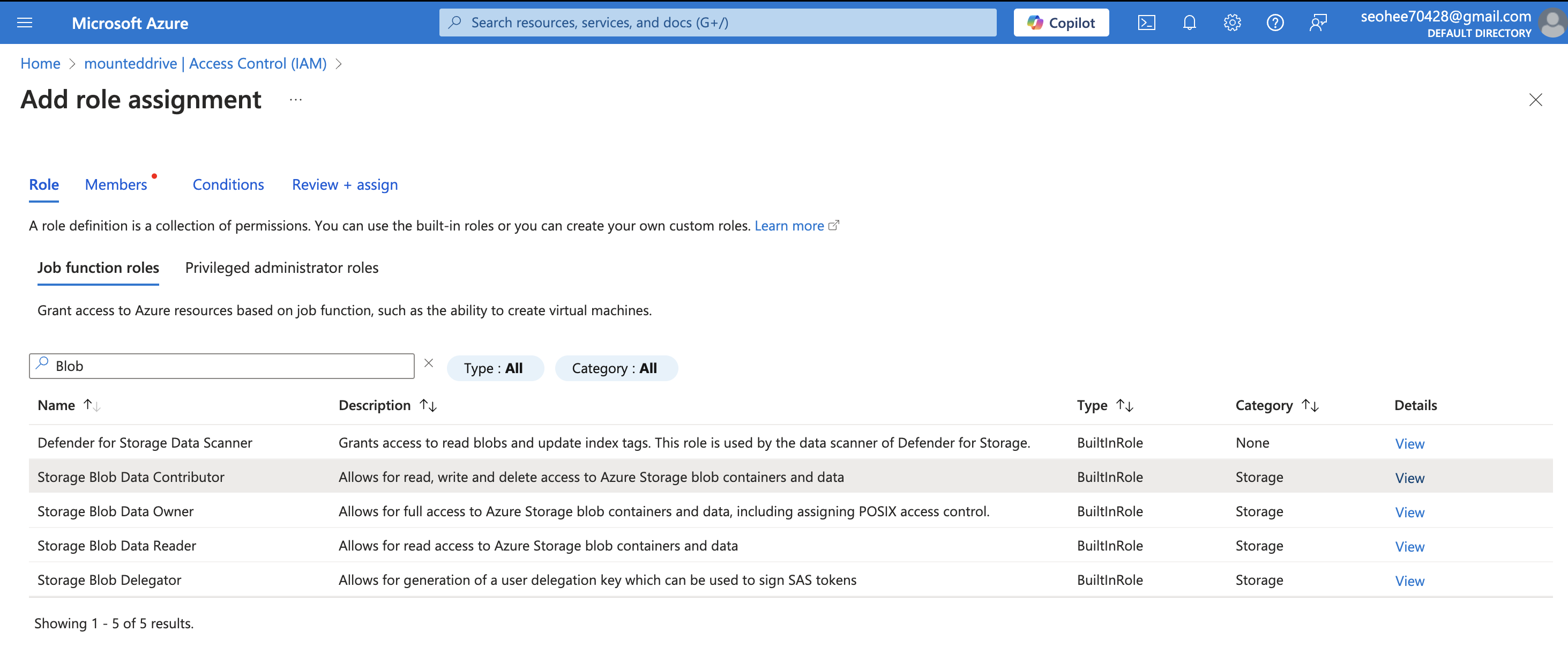Open the Learn more link
1568x654 pixels.
797,226
